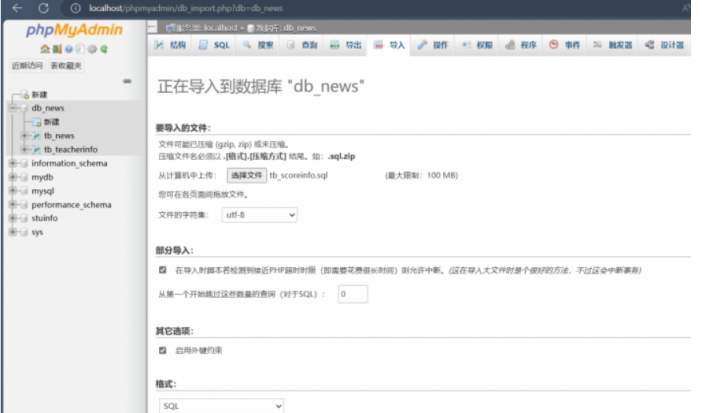
Task: Toggle the 启用外键约束 foreign key checkbox
Action: [163, 350]
